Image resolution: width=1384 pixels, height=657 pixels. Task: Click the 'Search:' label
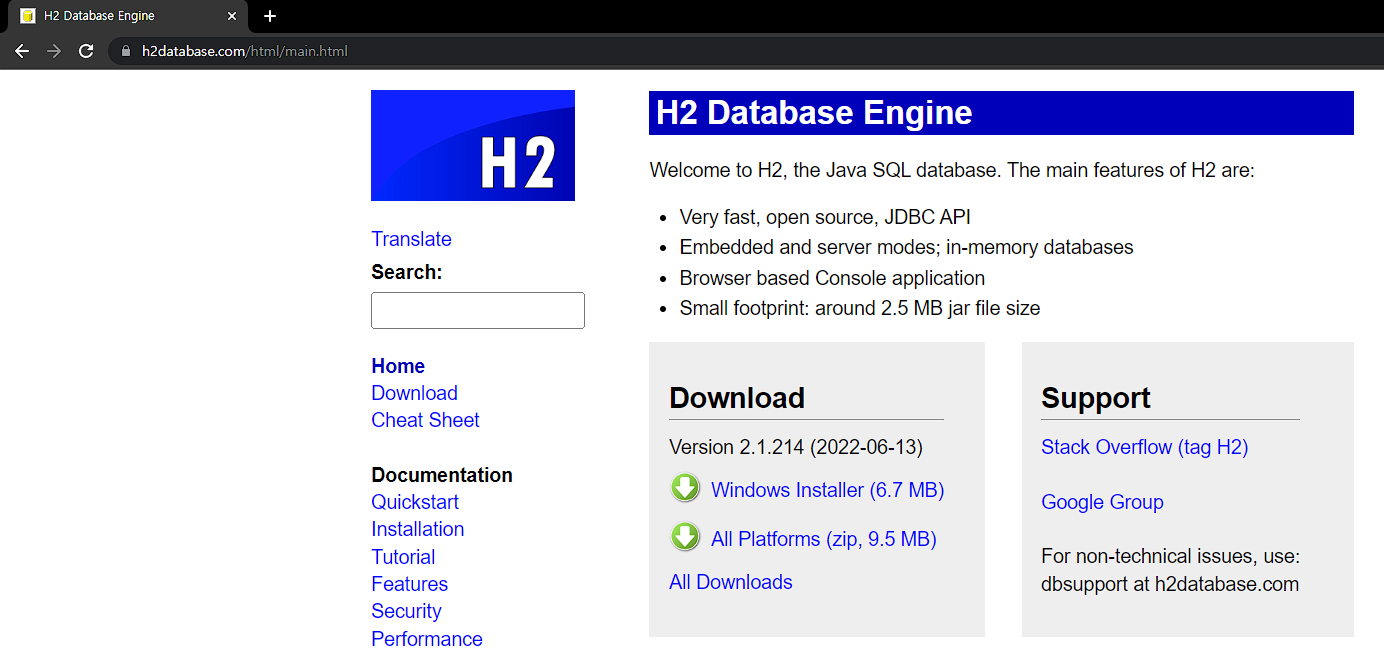407,272
